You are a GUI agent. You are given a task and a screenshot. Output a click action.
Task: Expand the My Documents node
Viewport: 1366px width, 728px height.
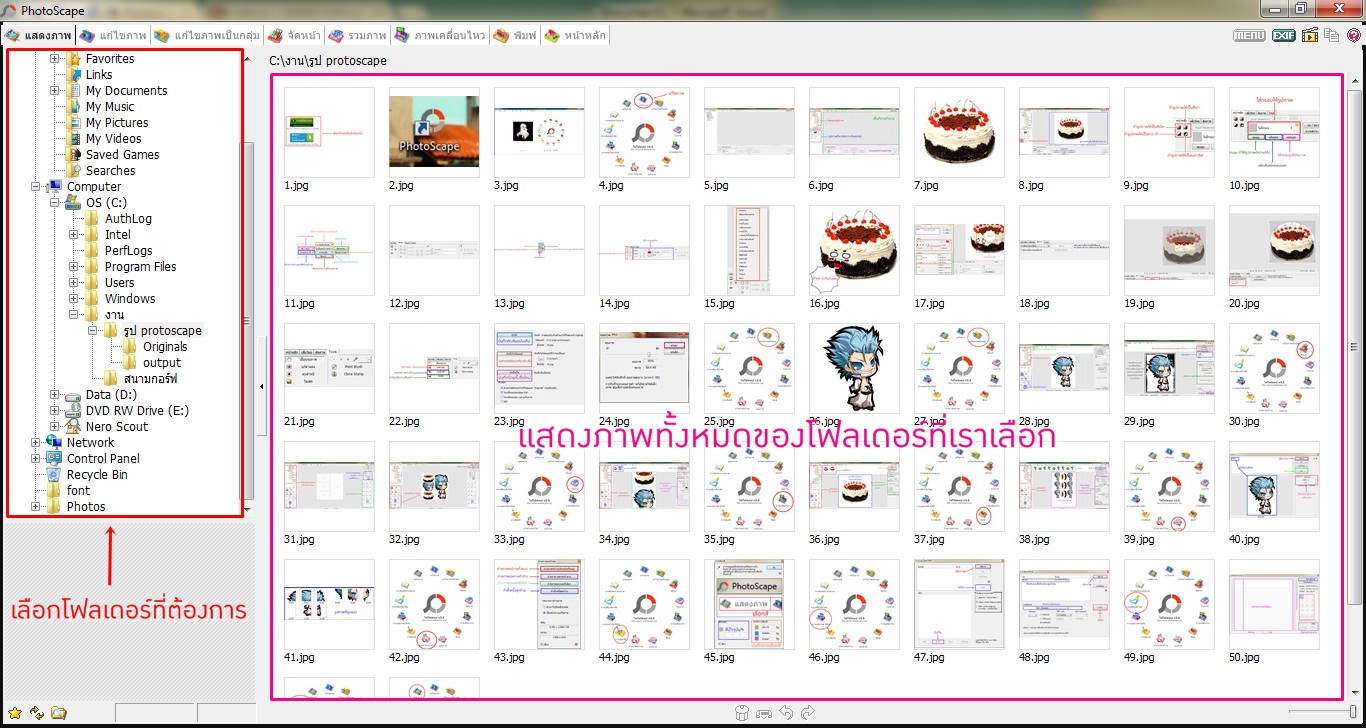(55, 91)
